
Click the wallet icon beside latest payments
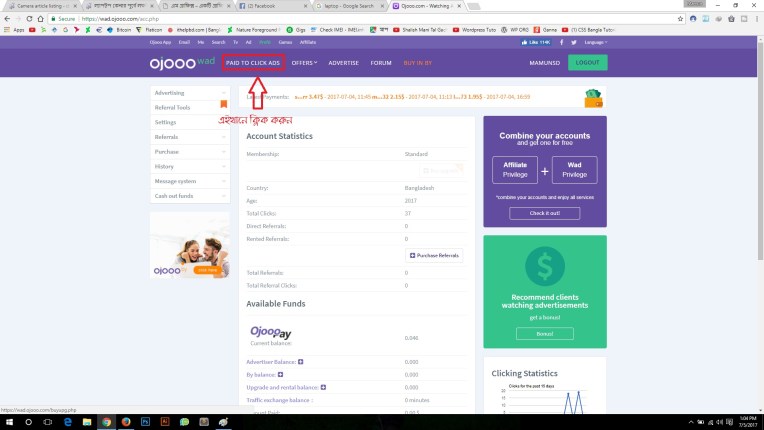[595, 98]
